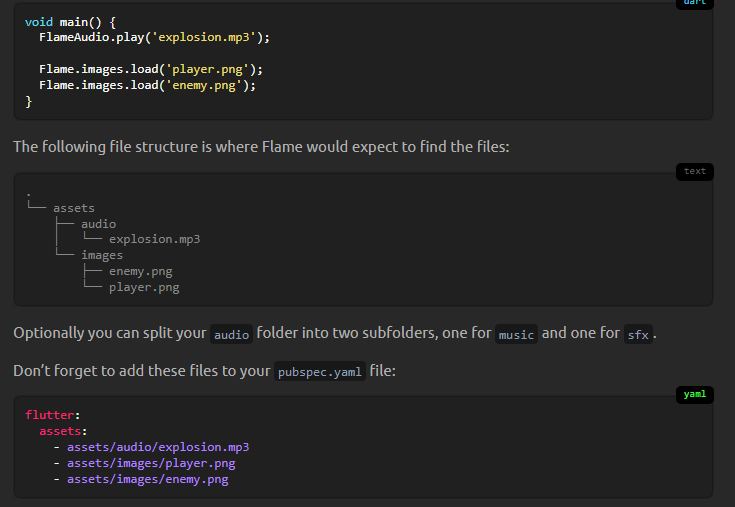
Task: Select enemy.png in the file tree
Action: pyautogui.click(x=140, y=271)
